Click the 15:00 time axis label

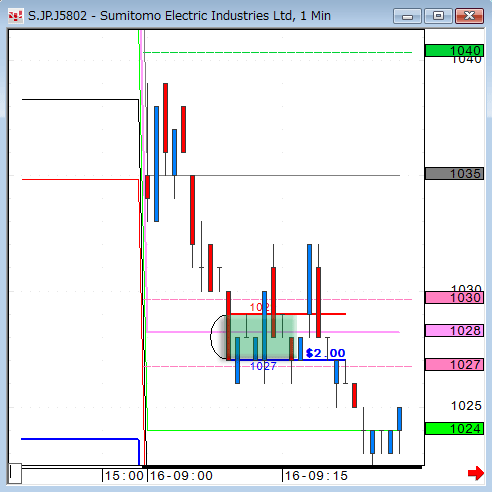coord(124,476)
